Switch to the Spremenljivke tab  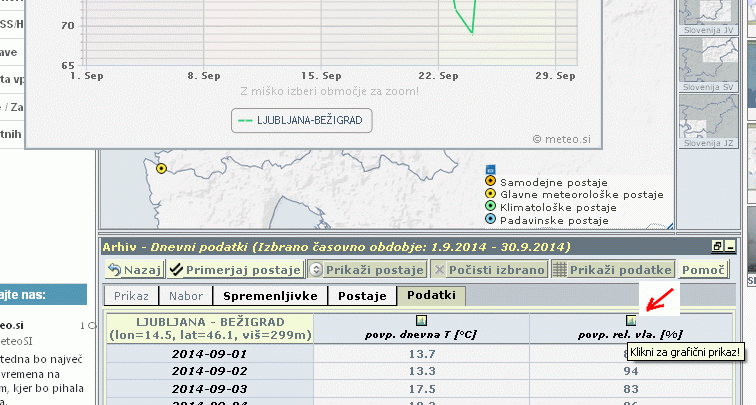click(x=270, y=296)
